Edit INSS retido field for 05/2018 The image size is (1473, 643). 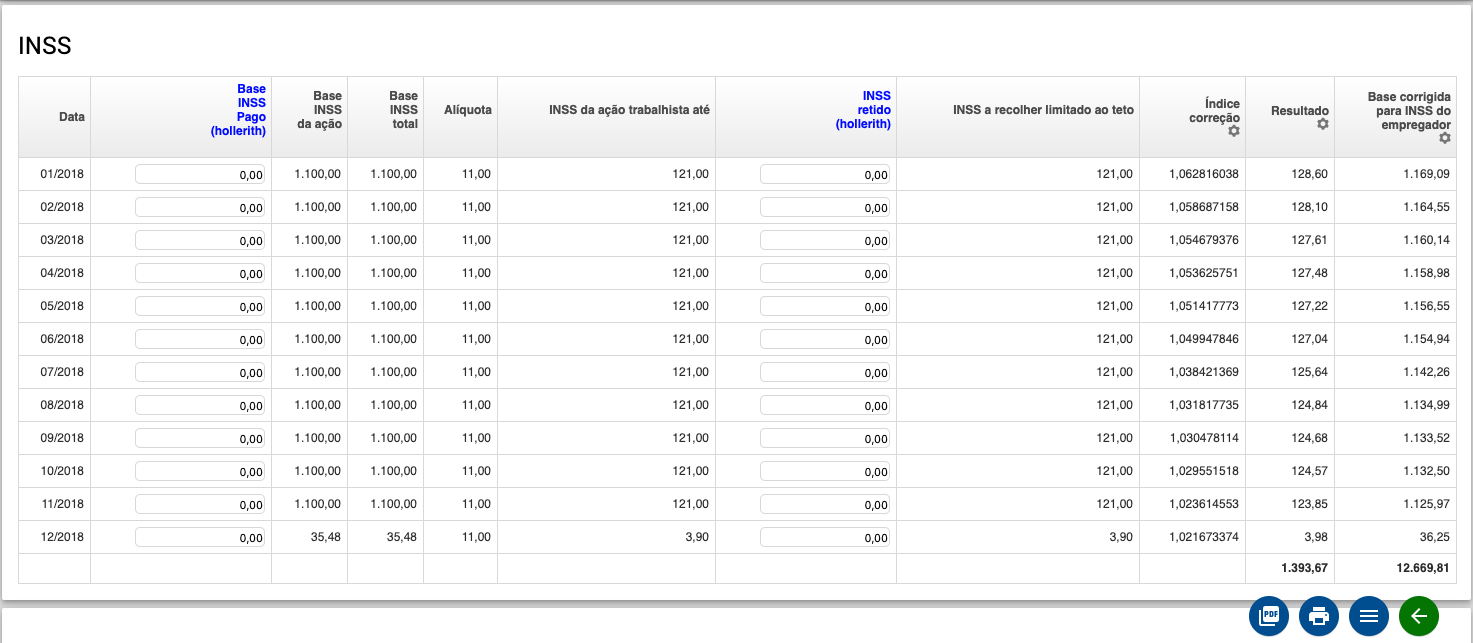tap(825, 306)
